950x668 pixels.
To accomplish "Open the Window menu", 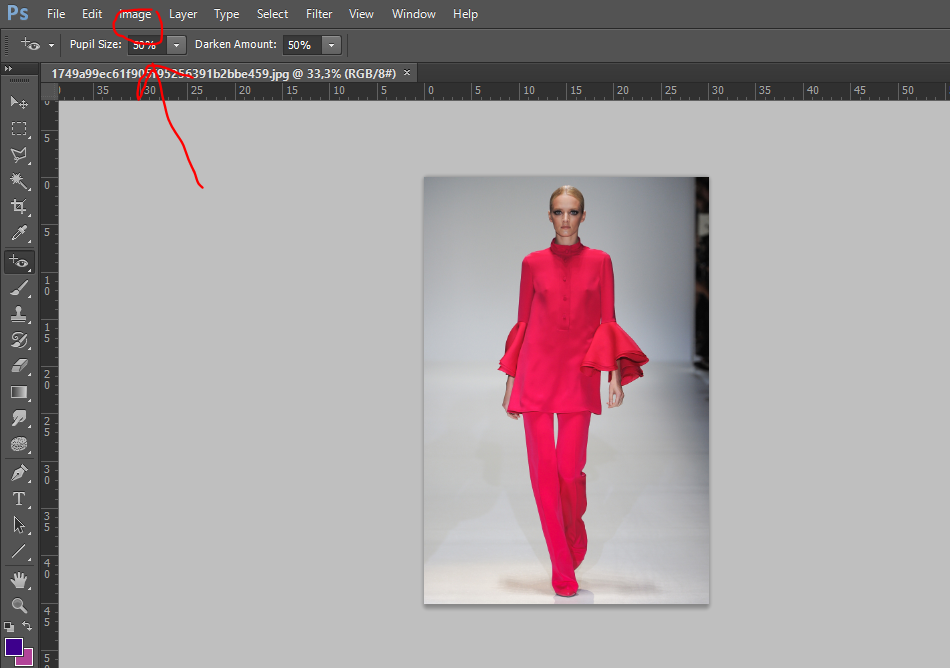I will click(414, 13).
